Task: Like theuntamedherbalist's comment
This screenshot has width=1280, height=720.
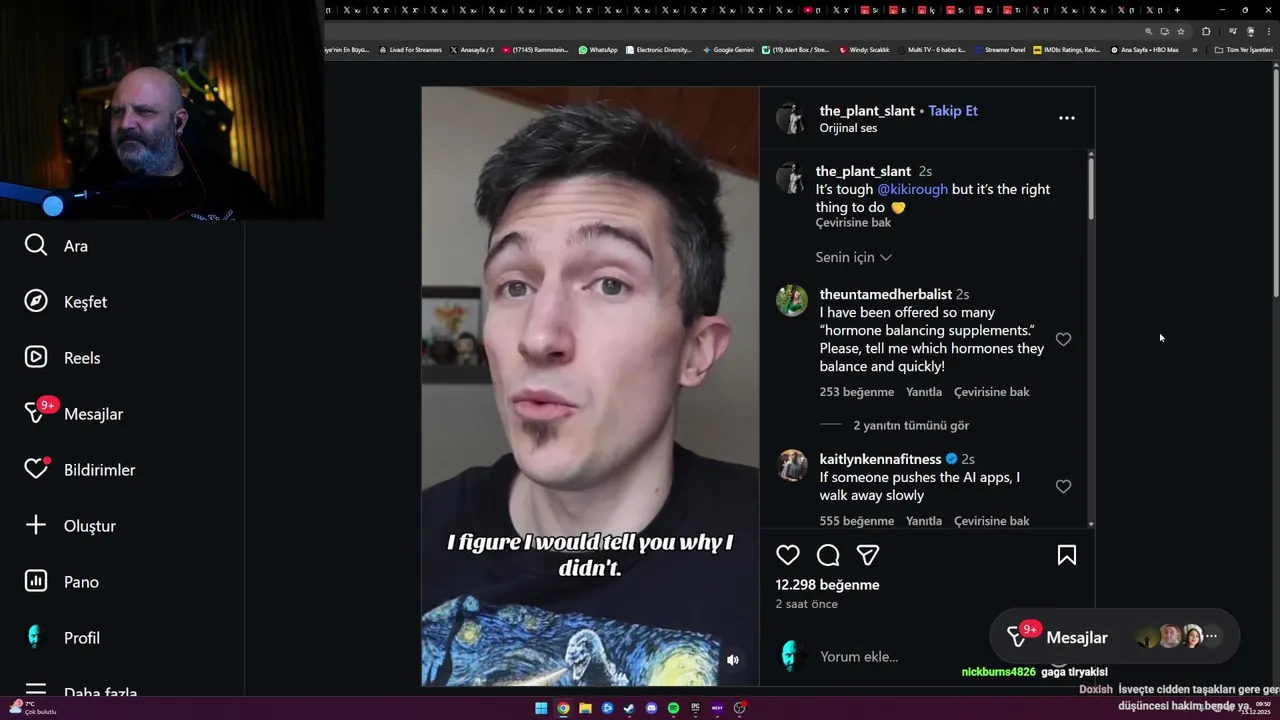Action: click(x=1063, y=339)
